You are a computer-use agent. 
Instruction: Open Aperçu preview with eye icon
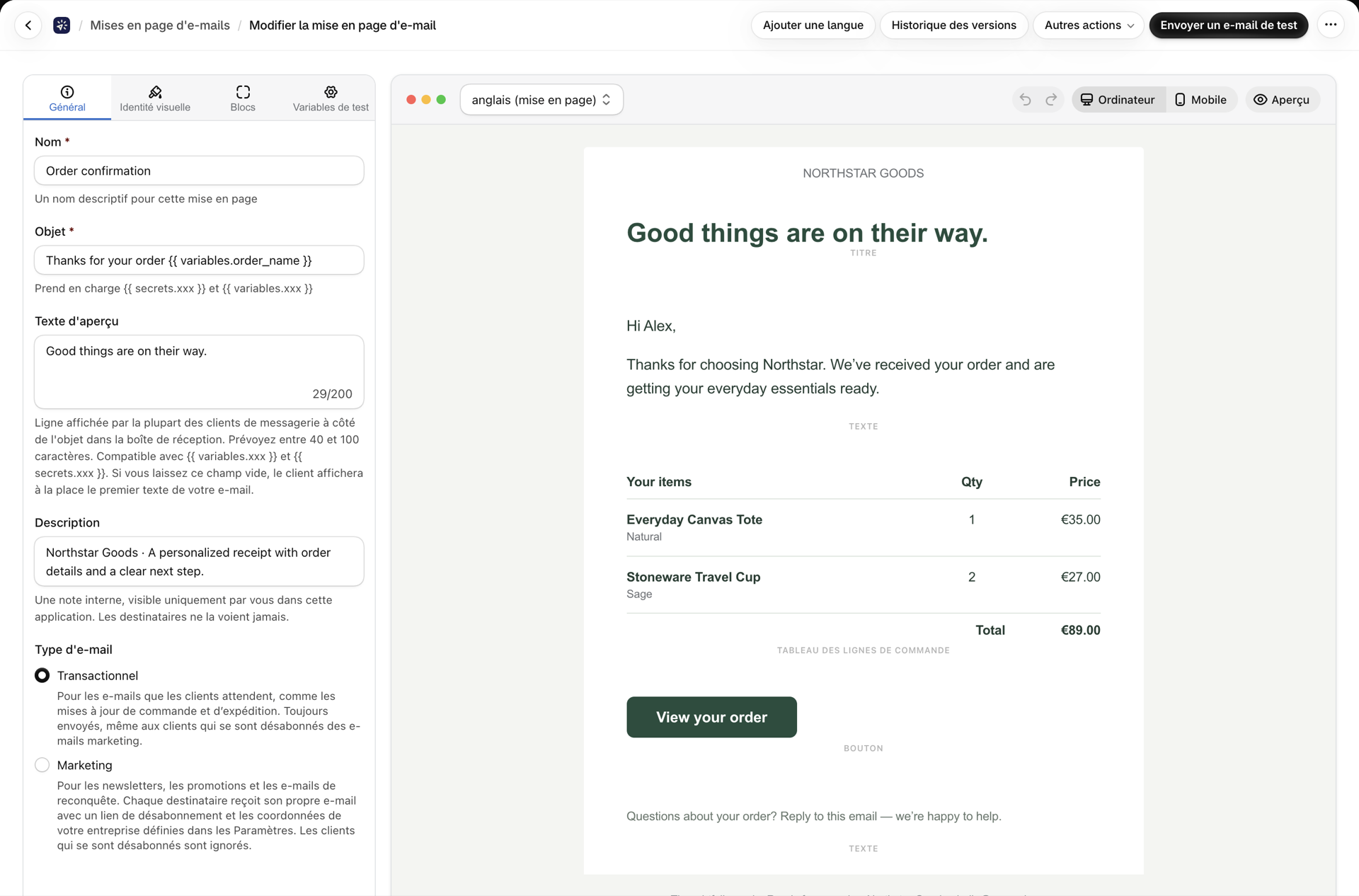pos(1282,100)
